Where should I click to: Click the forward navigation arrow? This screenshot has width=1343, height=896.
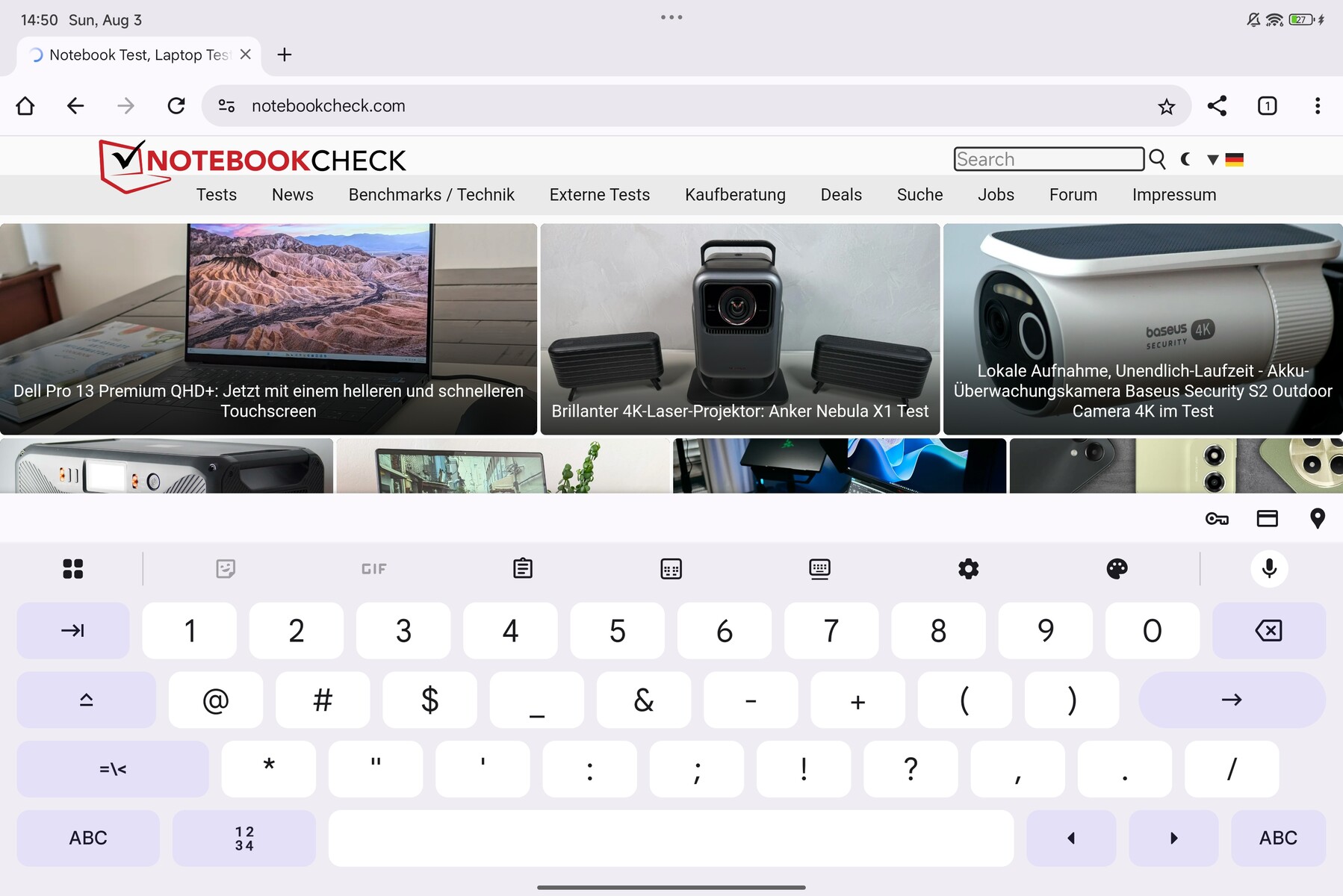pyautogui.click(x=125, y=106)
